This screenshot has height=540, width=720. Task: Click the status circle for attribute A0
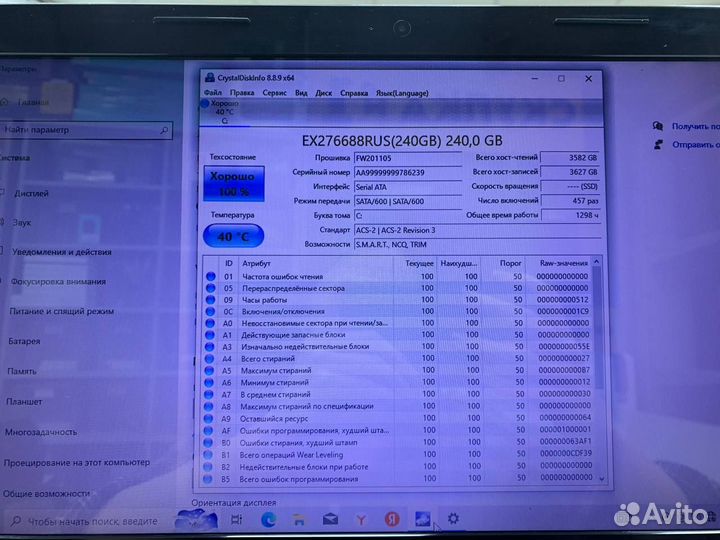(x=210, y=323)
